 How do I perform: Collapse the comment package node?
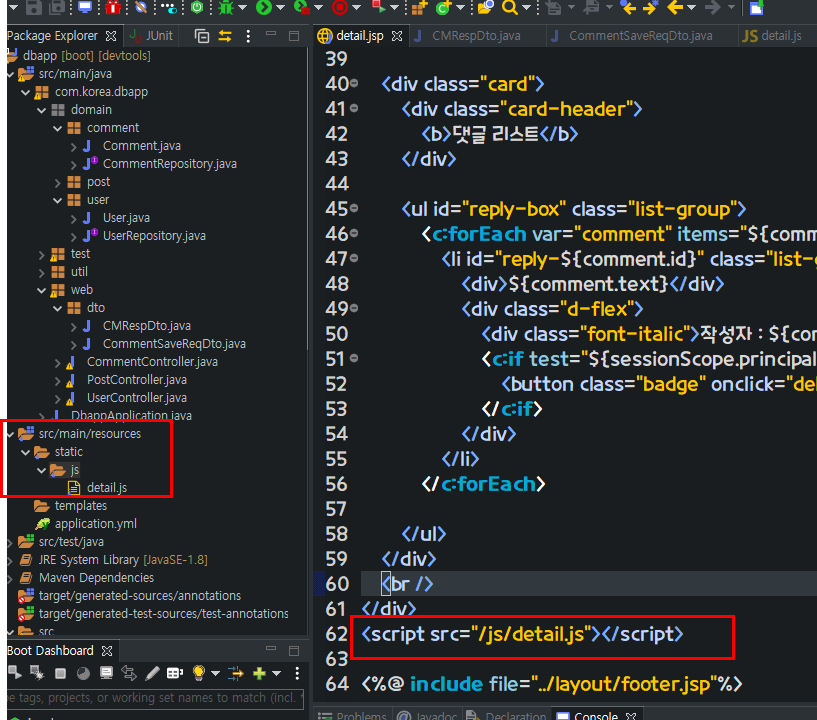[57, 128]
